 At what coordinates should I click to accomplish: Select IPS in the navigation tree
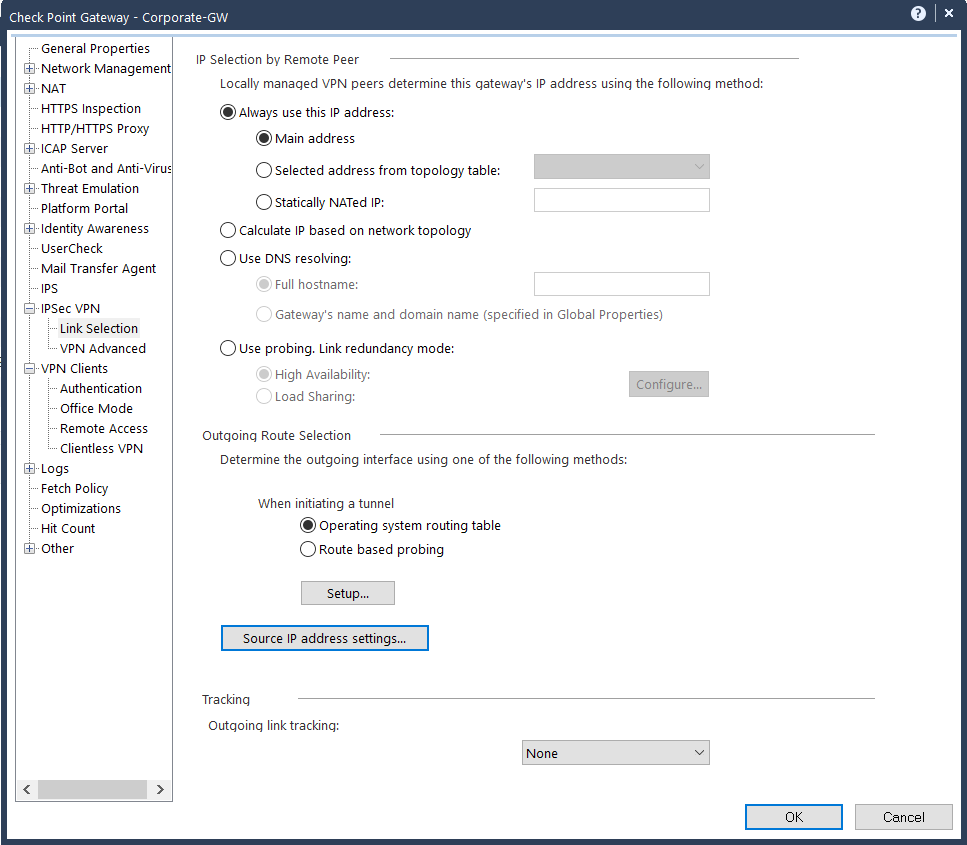coord(49,289)
